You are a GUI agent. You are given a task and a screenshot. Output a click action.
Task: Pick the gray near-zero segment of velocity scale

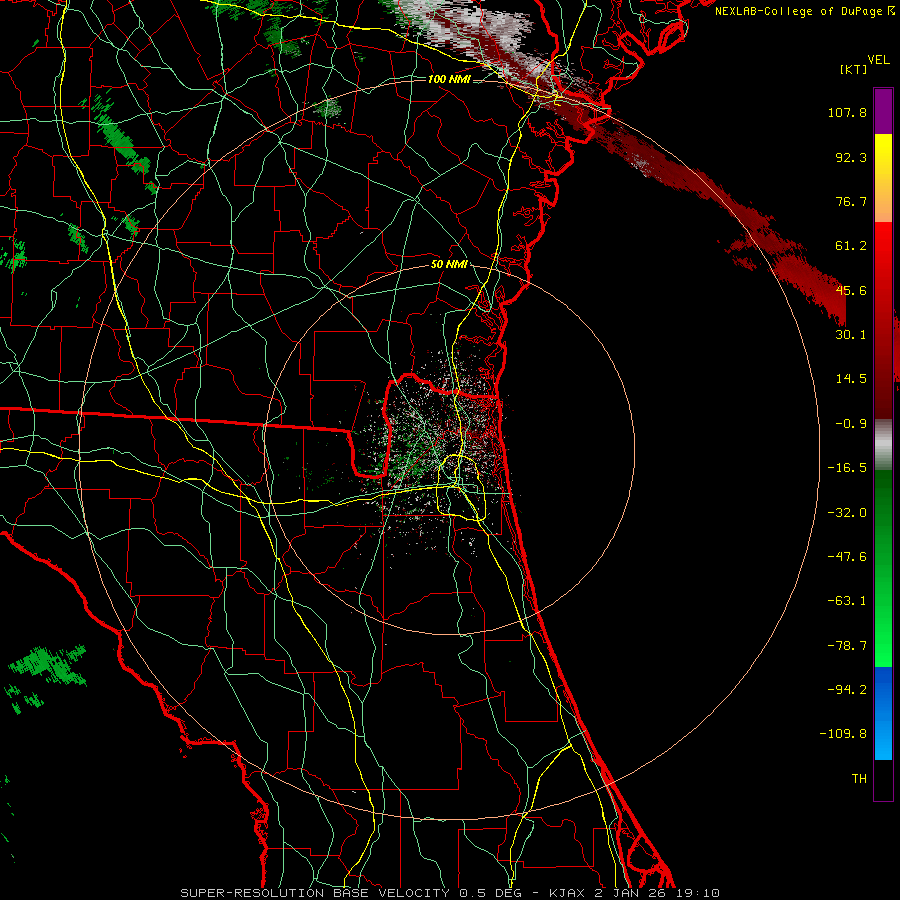coord(883,445)
